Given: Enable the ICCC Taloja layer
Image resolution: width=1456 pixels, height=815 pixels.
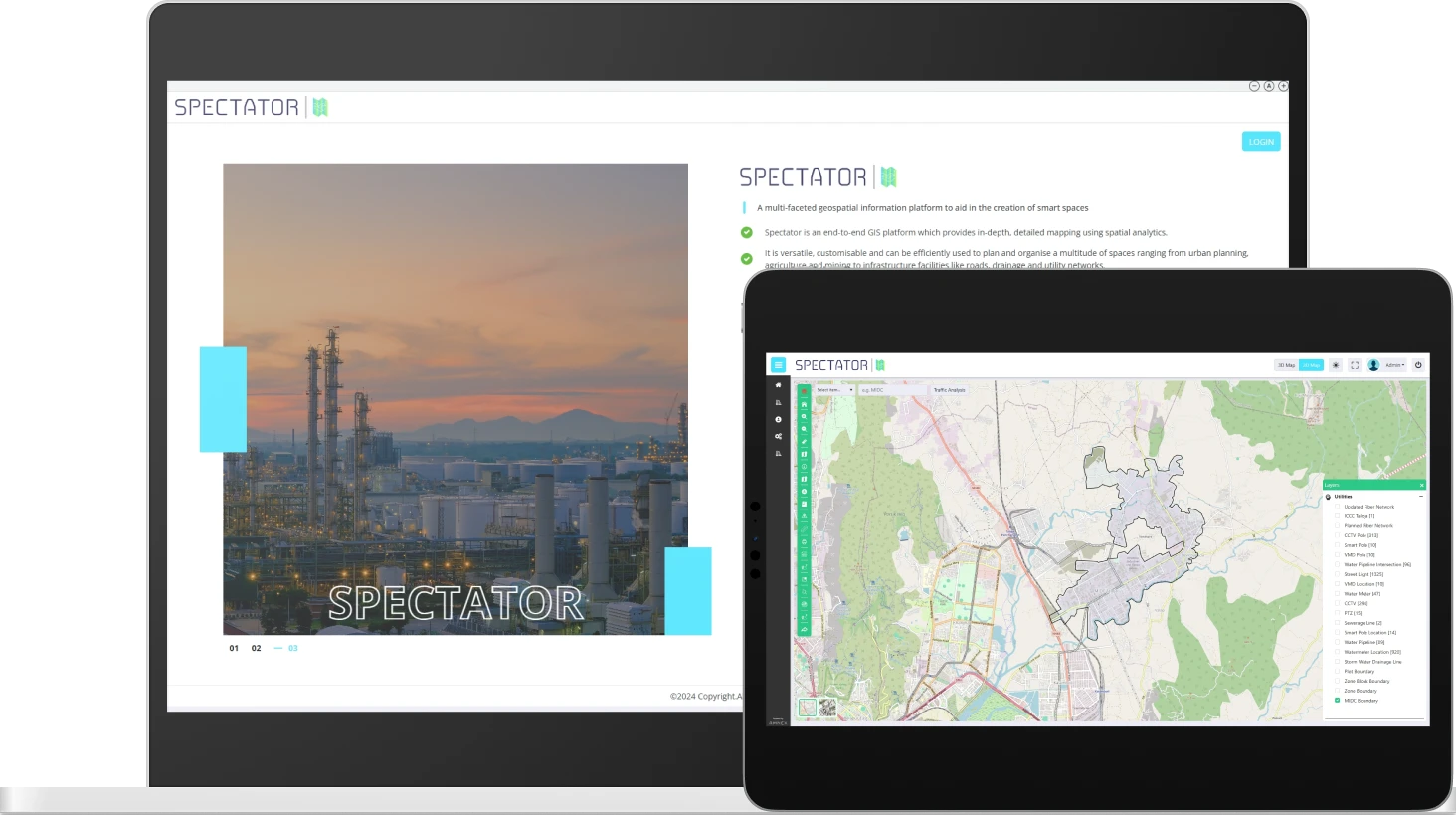Looking at the screenshot, I should (1337, 516).
